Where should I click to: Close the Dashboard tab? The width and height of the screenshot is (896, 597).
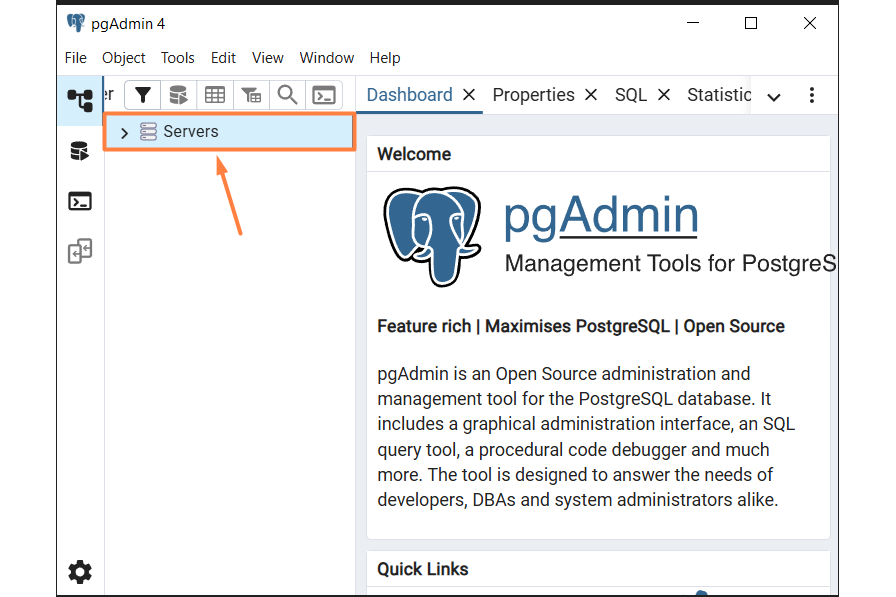pos(469,94)
